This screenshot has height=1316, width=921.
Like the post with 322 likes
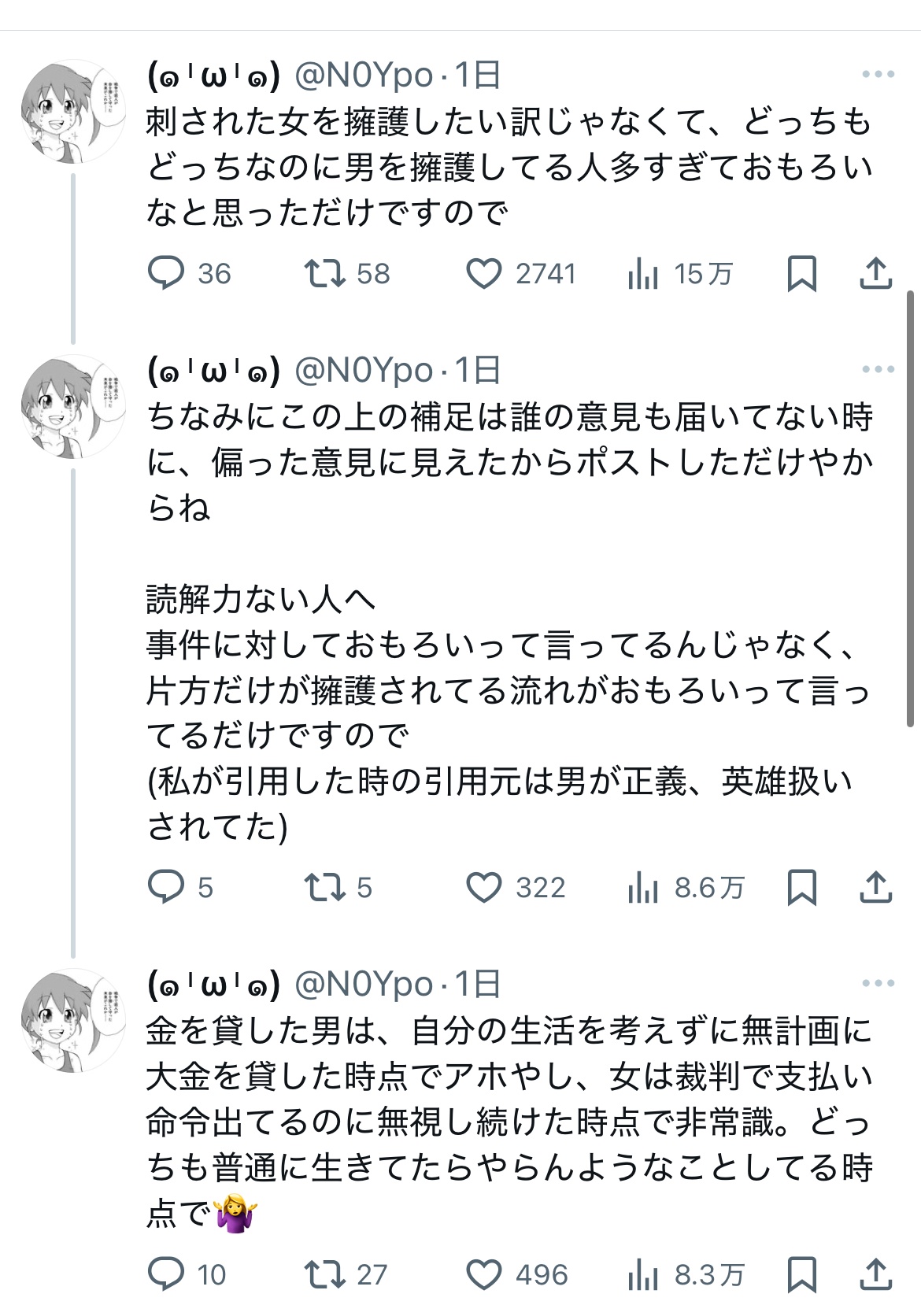[484, 887]
